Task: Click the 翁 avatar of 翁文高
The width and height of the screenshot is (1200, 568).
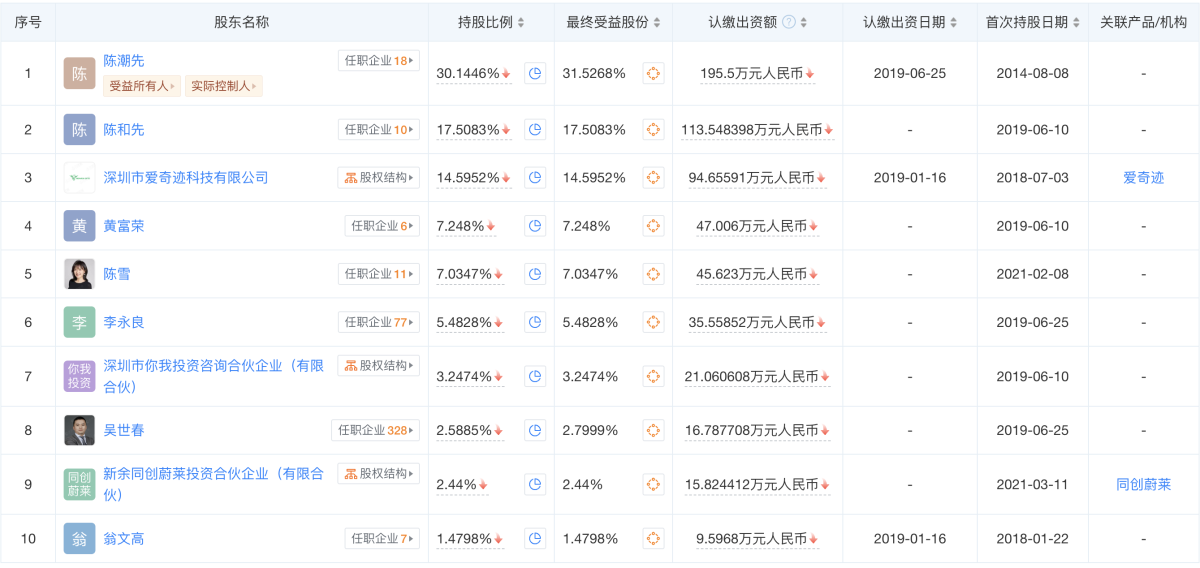Action: (x=79, y=539)
